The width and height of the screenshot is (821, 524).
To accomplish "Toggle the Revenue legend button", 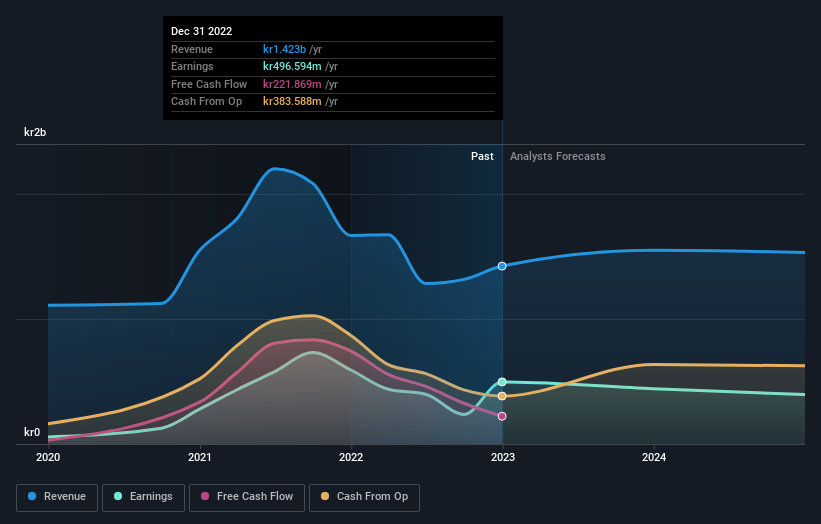I will click(57, 497).
